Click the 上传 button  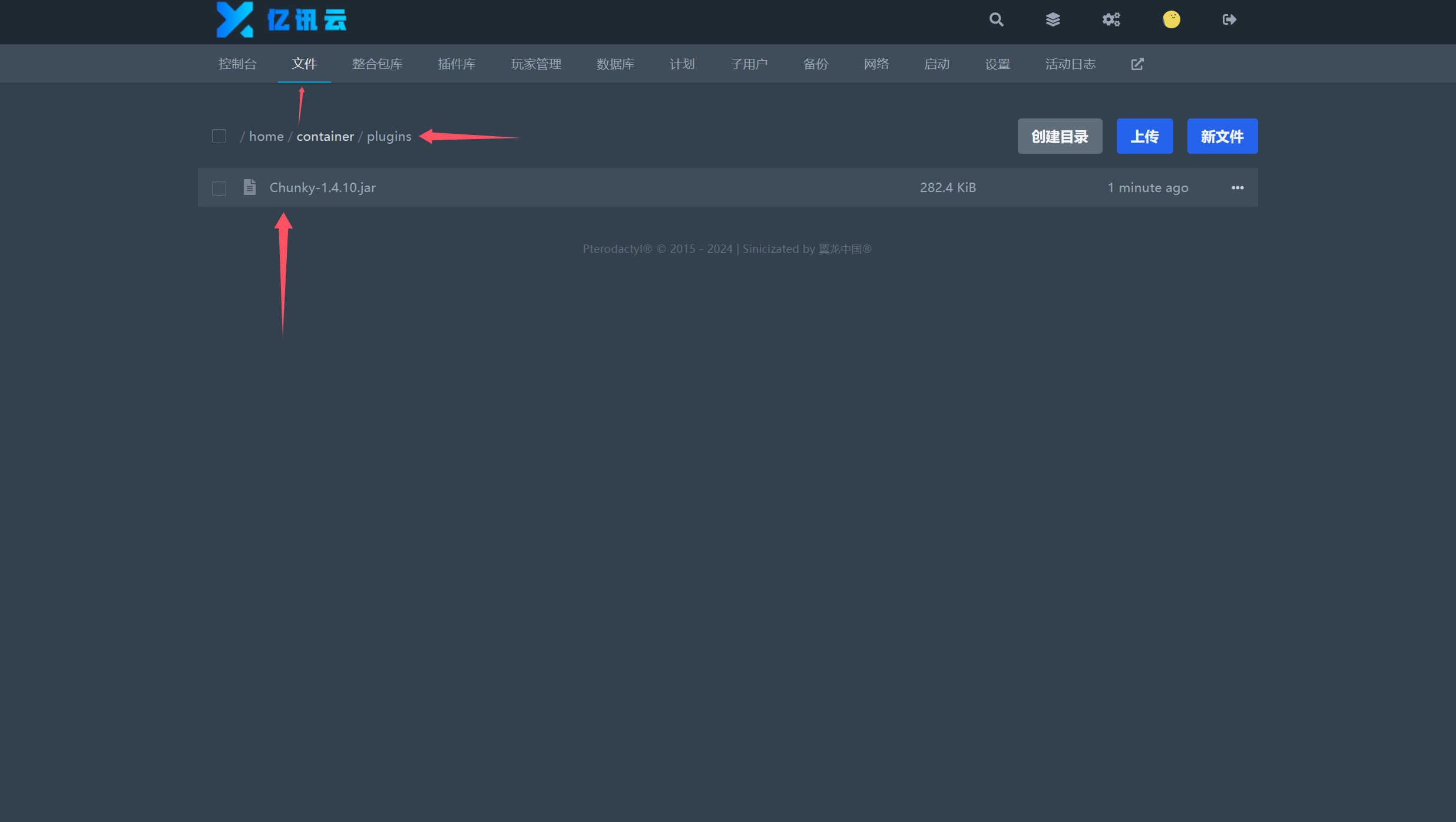(1145, 136)
